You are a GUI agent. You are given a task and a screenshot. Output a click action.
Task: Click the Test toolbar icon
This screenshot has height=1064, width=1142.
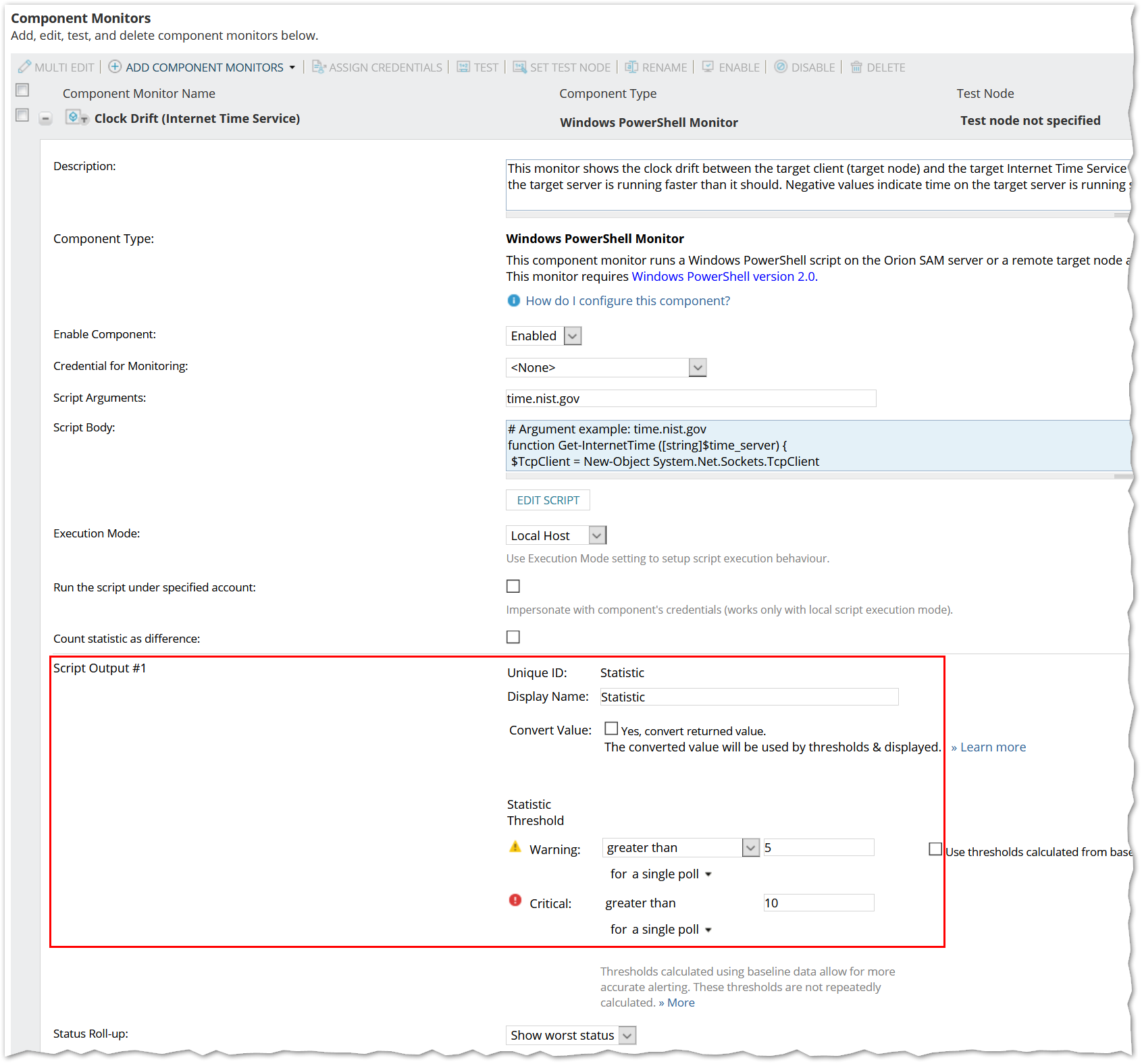click(x=463, y=67)
